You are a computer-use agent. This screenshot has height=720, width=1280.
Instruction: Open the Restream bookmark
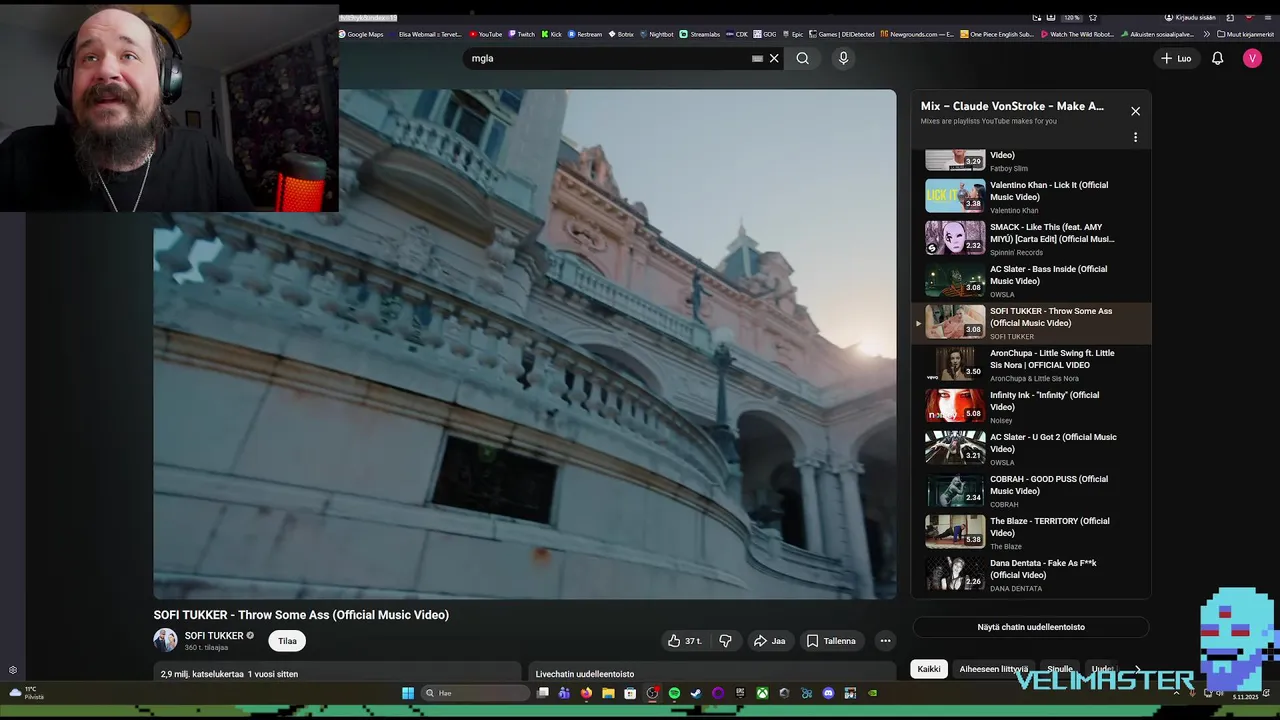pos(585,34)
